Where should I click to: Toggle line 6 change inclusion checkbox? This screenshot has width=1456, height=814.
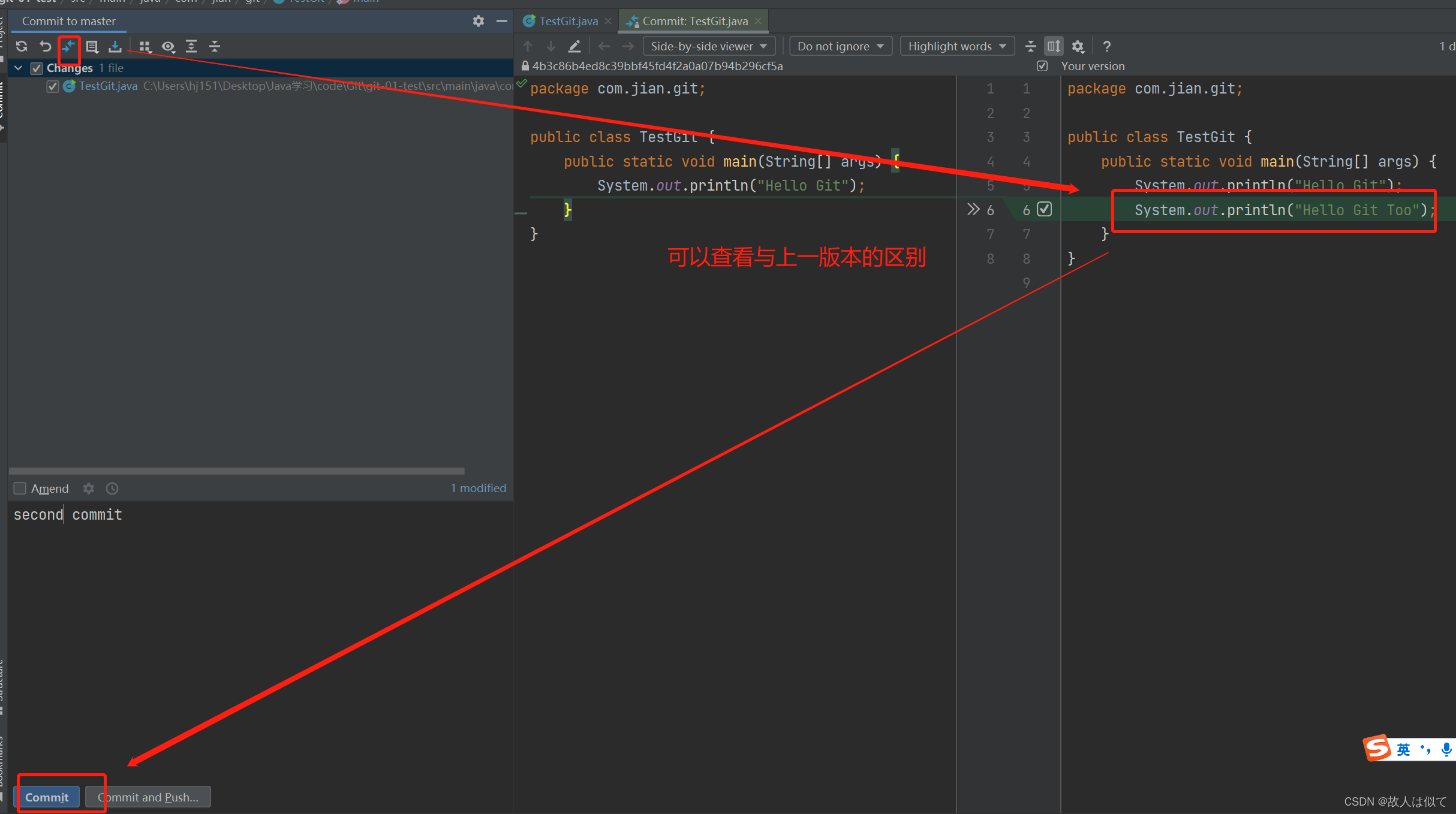(1045, 209)
